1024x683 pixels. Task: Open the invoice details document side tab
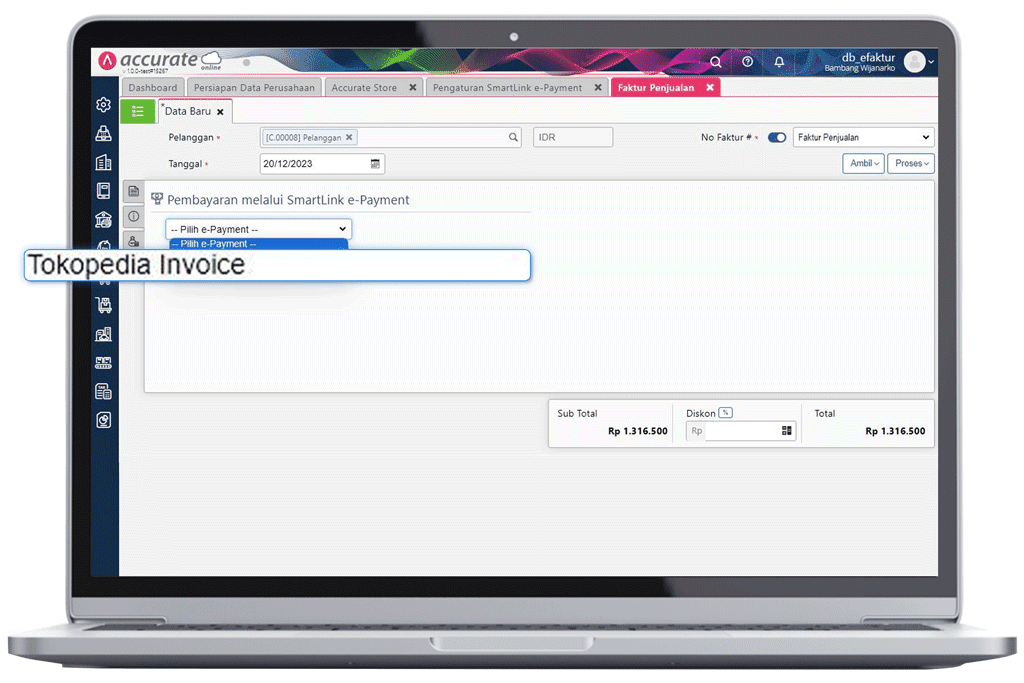133,191
